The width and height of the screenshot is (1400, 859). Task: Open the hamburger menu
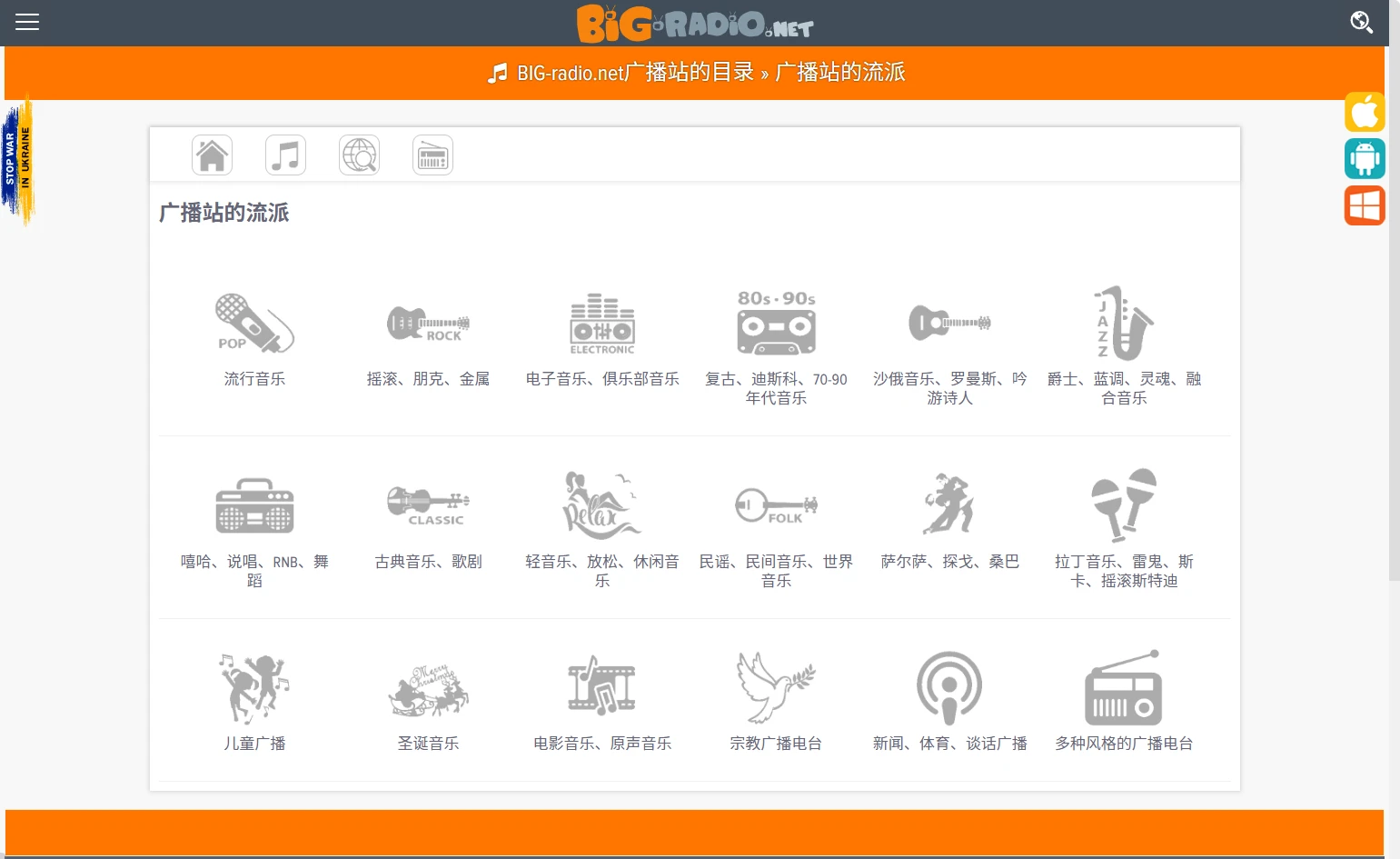(27, 22)
